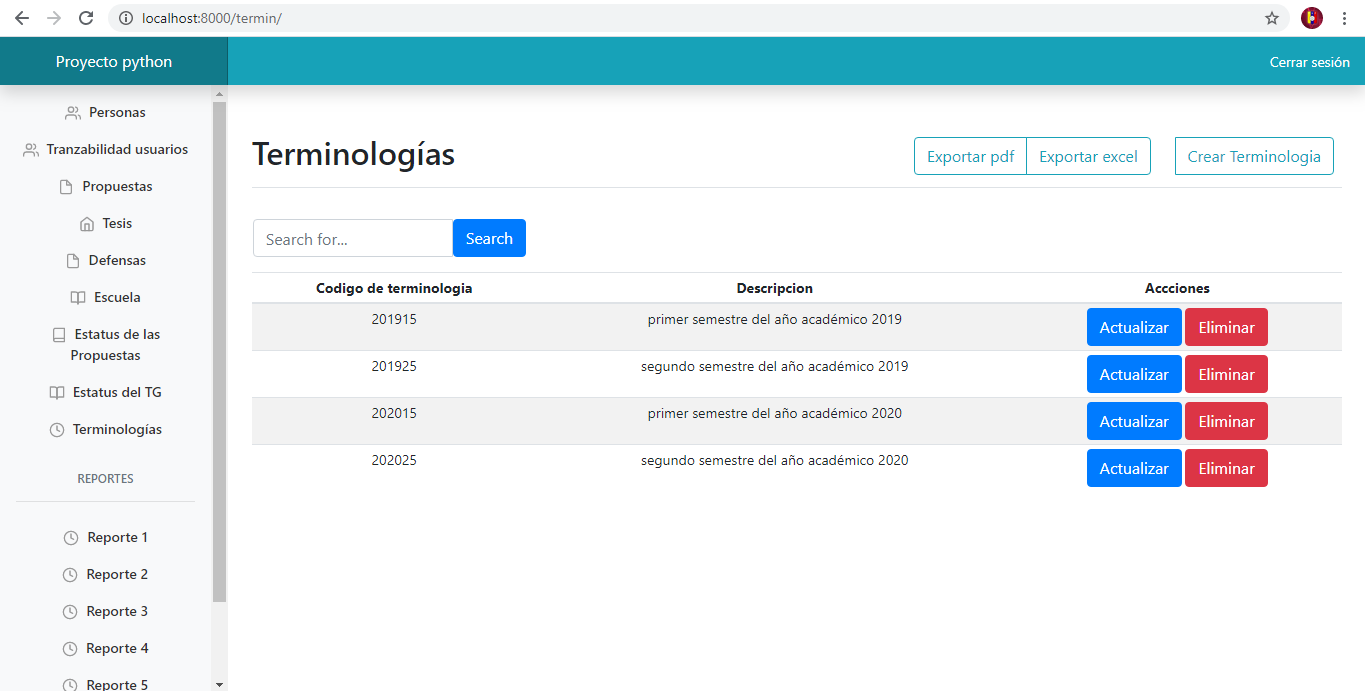This screenshot has width=1365, height=691.
Task: Click the people icon beside Personas
Action: 73,113
